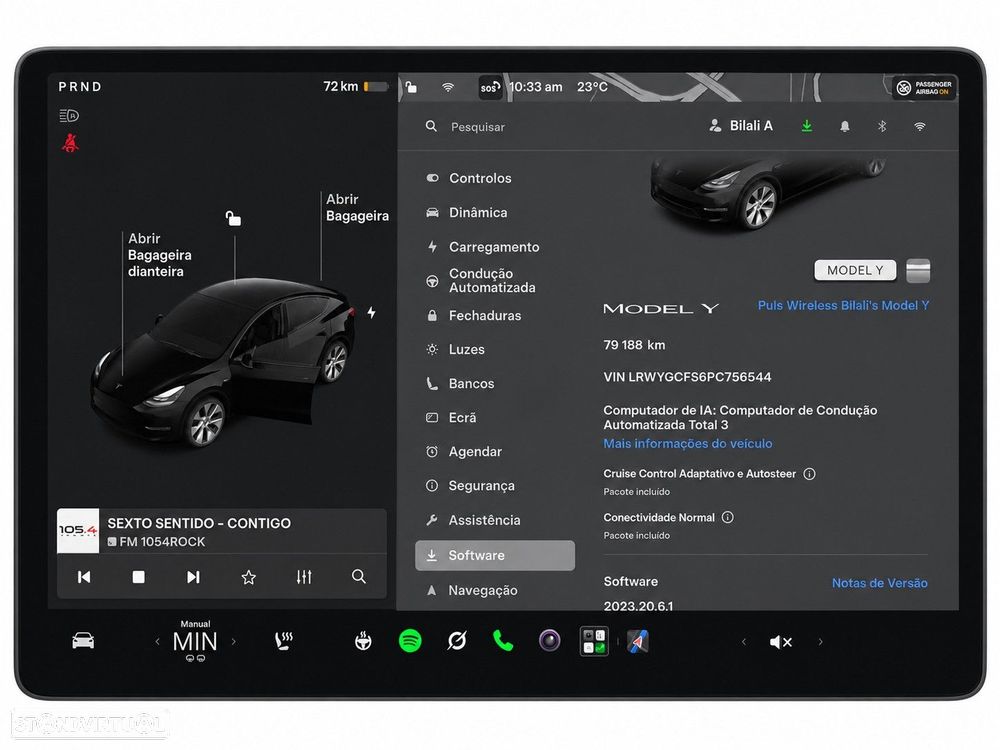Skip to previous radio station
This screenshot has width=1000, height=750.
[84, 577]
